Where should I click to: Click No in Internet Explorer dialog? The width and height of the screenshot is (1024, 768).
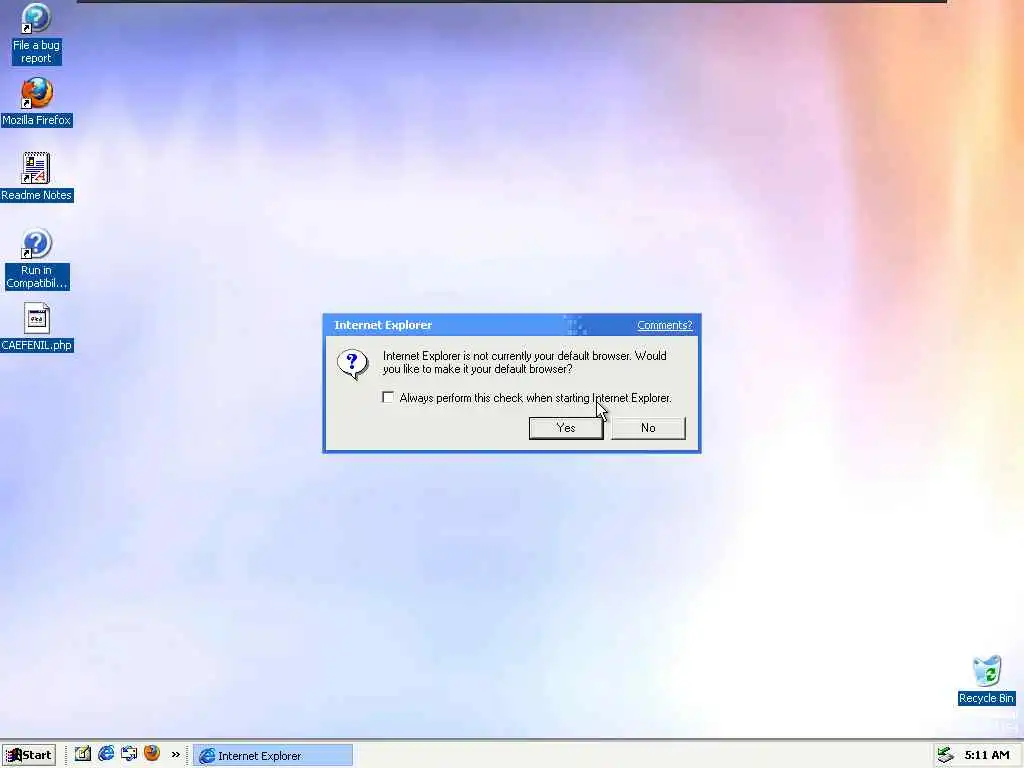(x=648, y=428)
